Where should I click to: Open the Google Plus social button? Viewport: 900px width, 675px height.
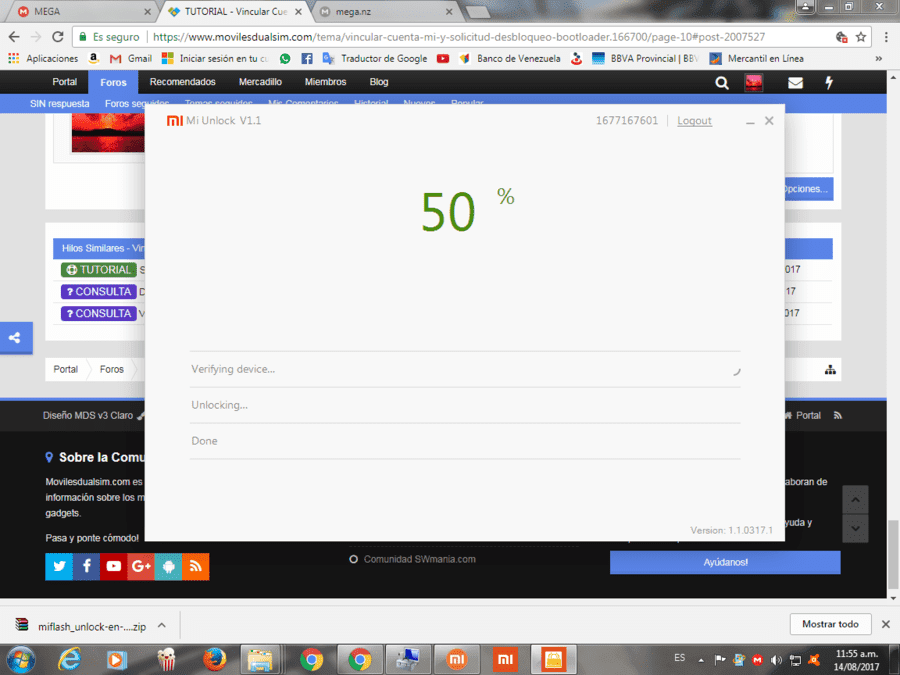141,567
